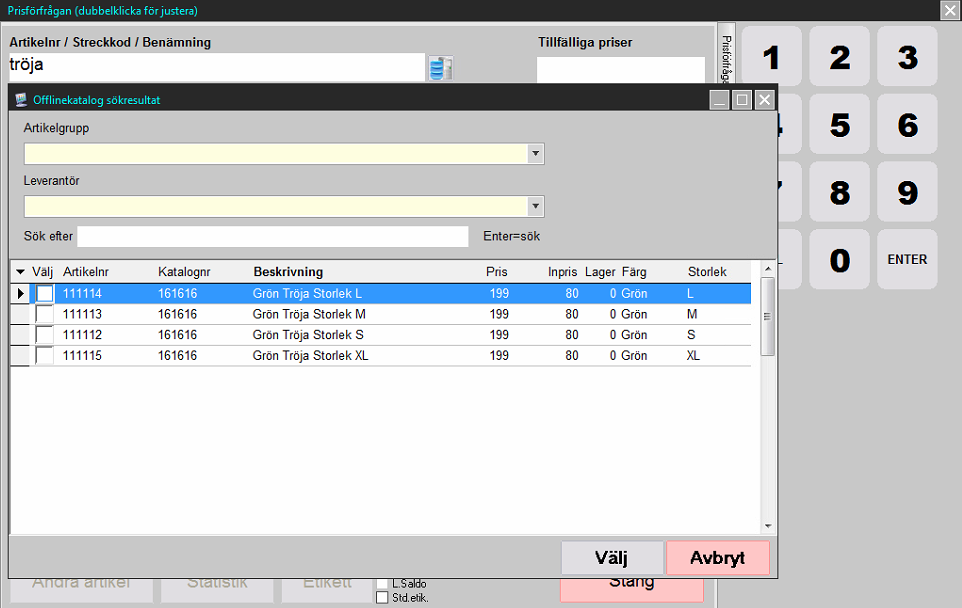The height and width of the screenshot is (608, 962).
Task: Enable the Std.etik. checkbox
Action: point(382,598)
